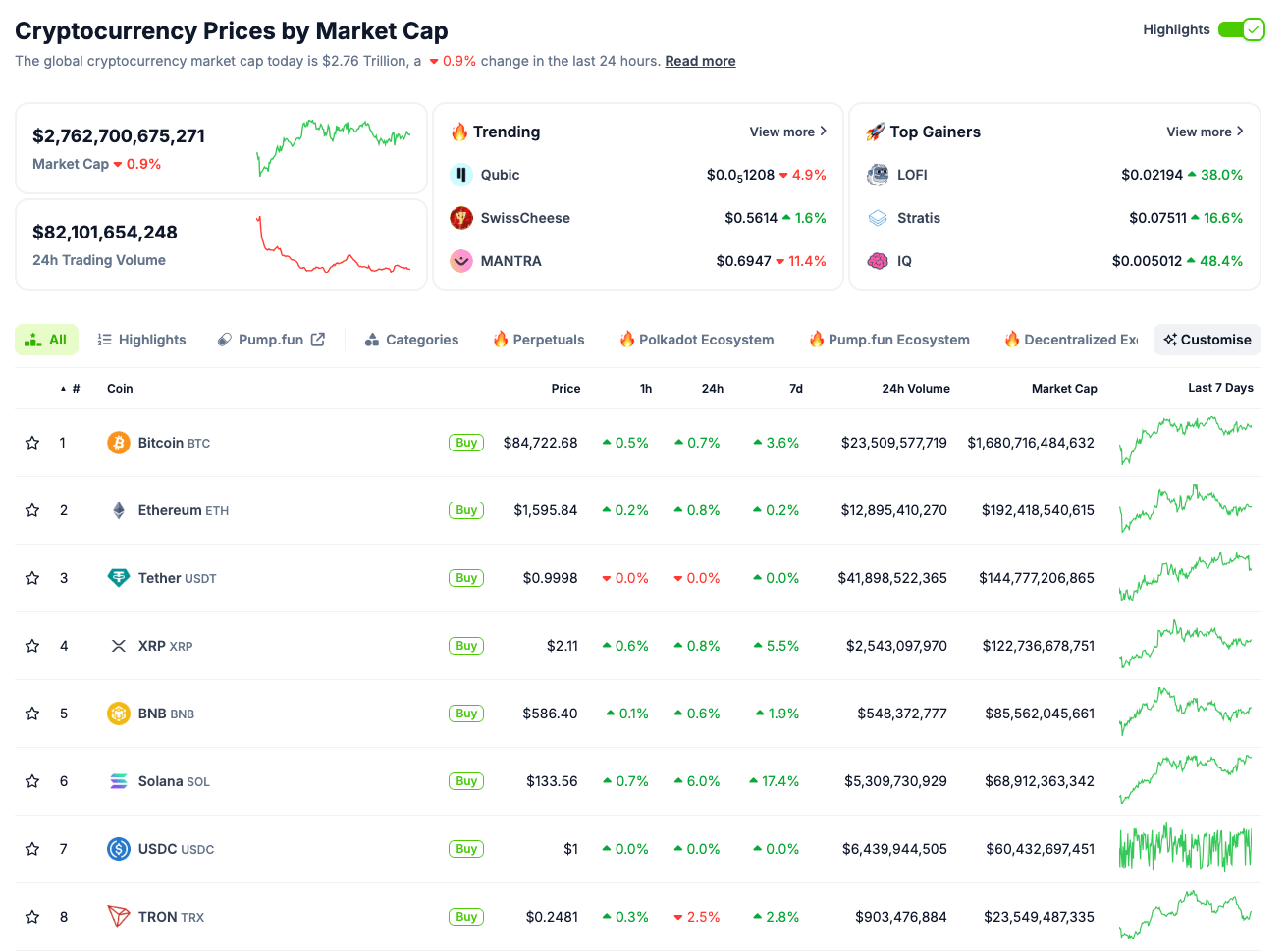This screenshot has width=1288, height=952.
Task: Click the LOFI icon under Top Gainers
Action: (x=878, y=174)
